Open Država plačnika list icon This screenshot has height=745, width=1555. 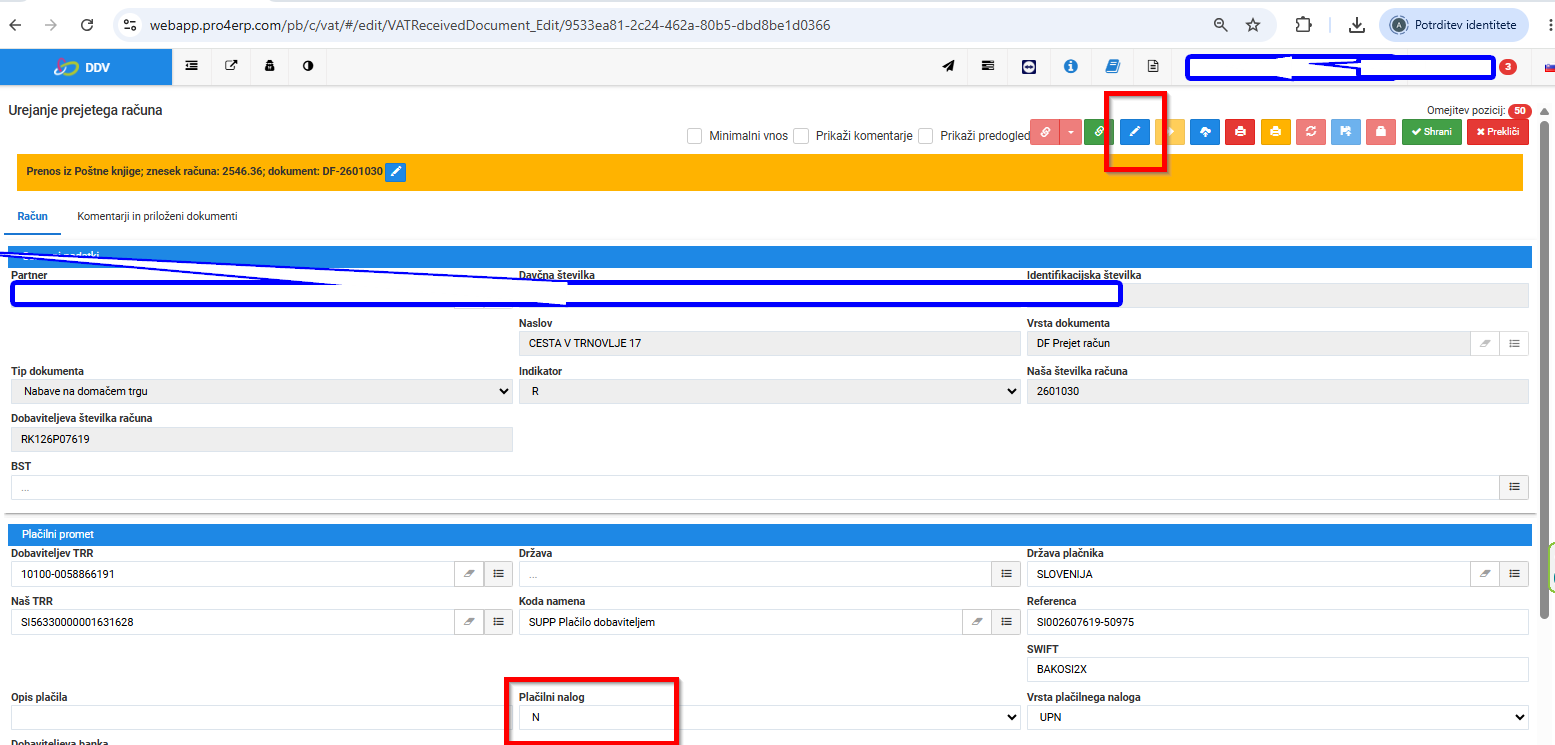[1514, 574]
